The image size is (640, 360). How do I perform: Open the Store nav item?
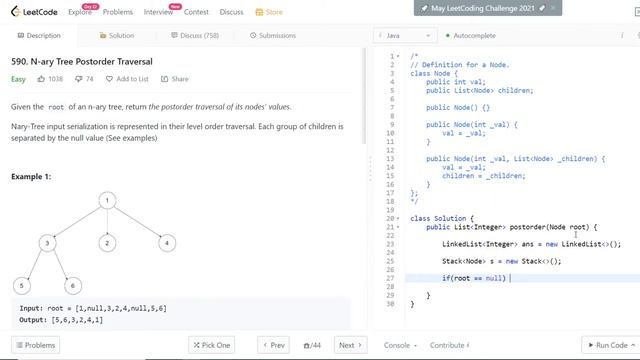(269, 12)
